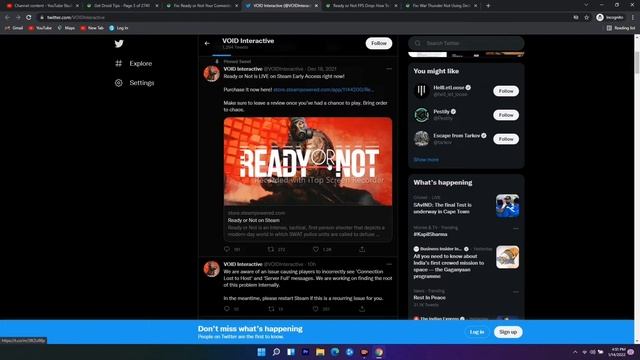640x360 pixels.
Task: Follow the Pestily account
Action: tap(506, 115)
